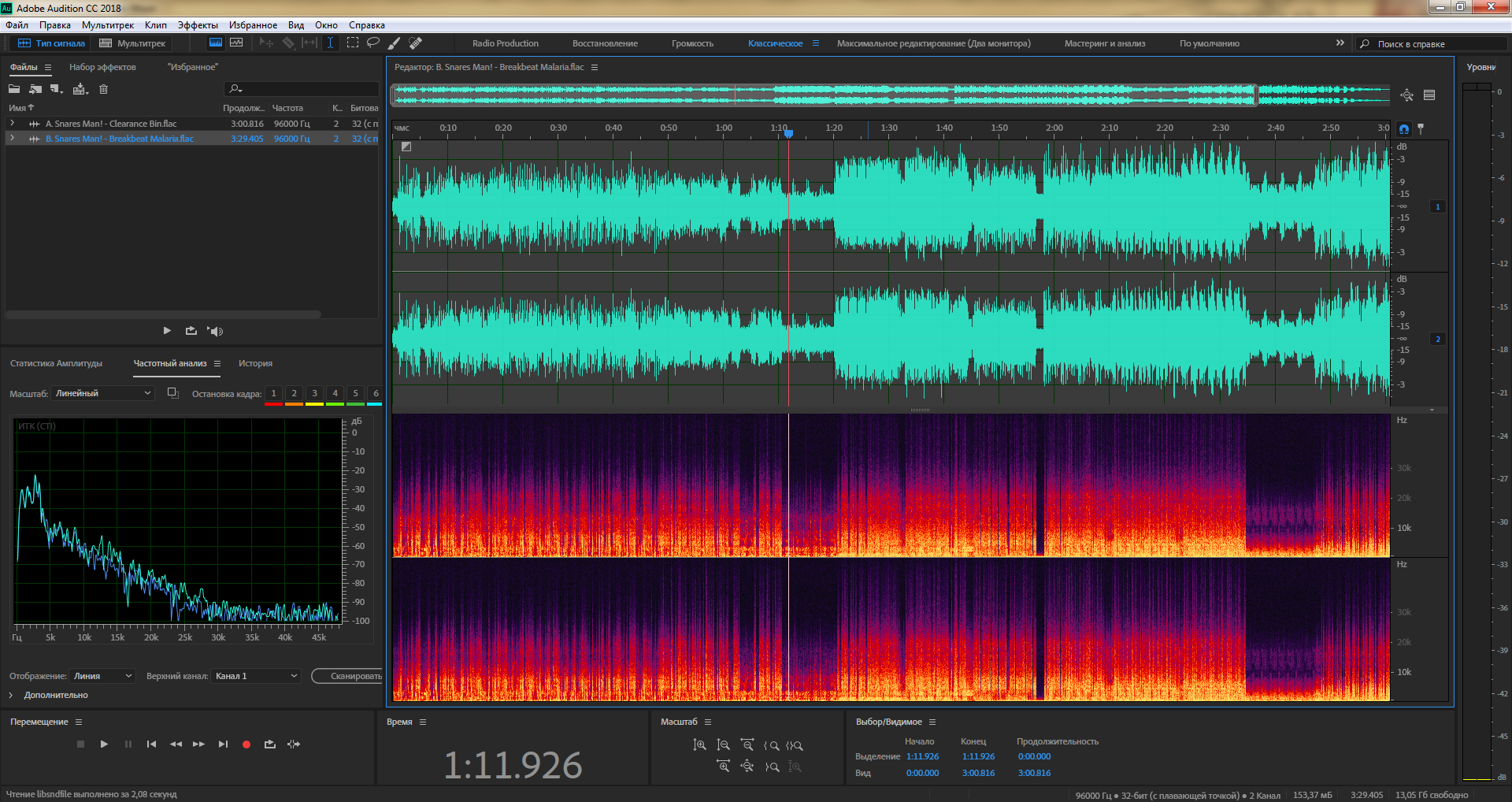Click the red Record button
The height and width of the screenshot is (802, 1512).
click(246, 744)
